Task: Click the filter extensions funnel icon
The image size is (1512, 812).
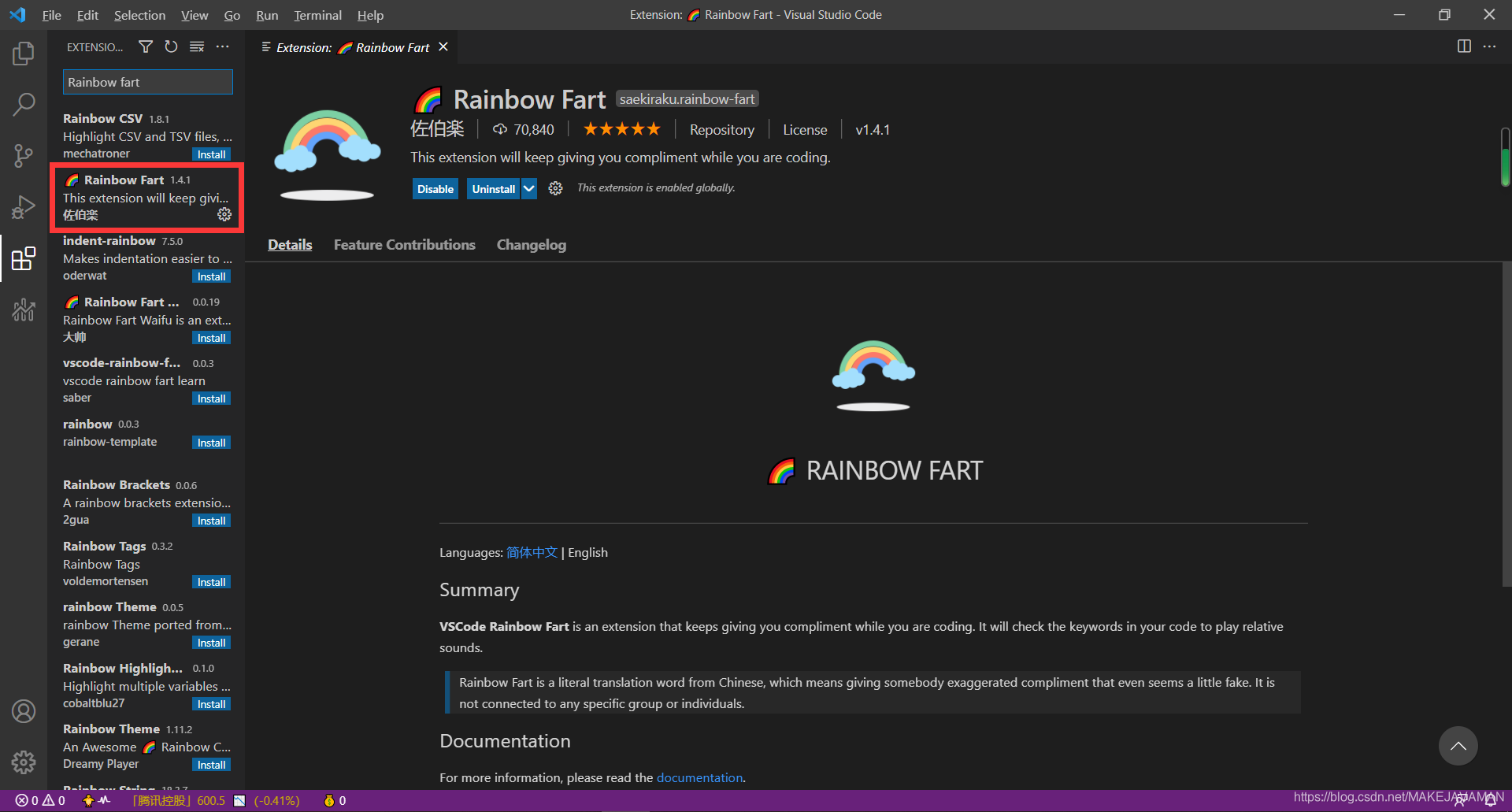Action: (146, 47)
